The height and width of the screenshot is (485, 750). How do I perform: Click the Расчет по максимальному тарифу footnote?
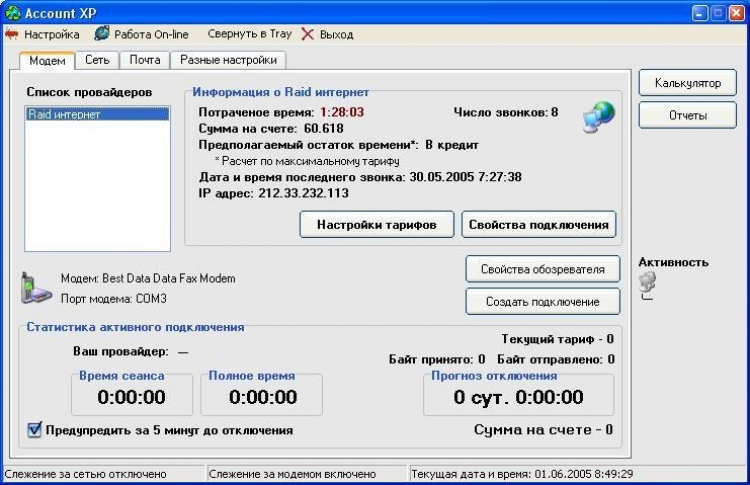307,161
